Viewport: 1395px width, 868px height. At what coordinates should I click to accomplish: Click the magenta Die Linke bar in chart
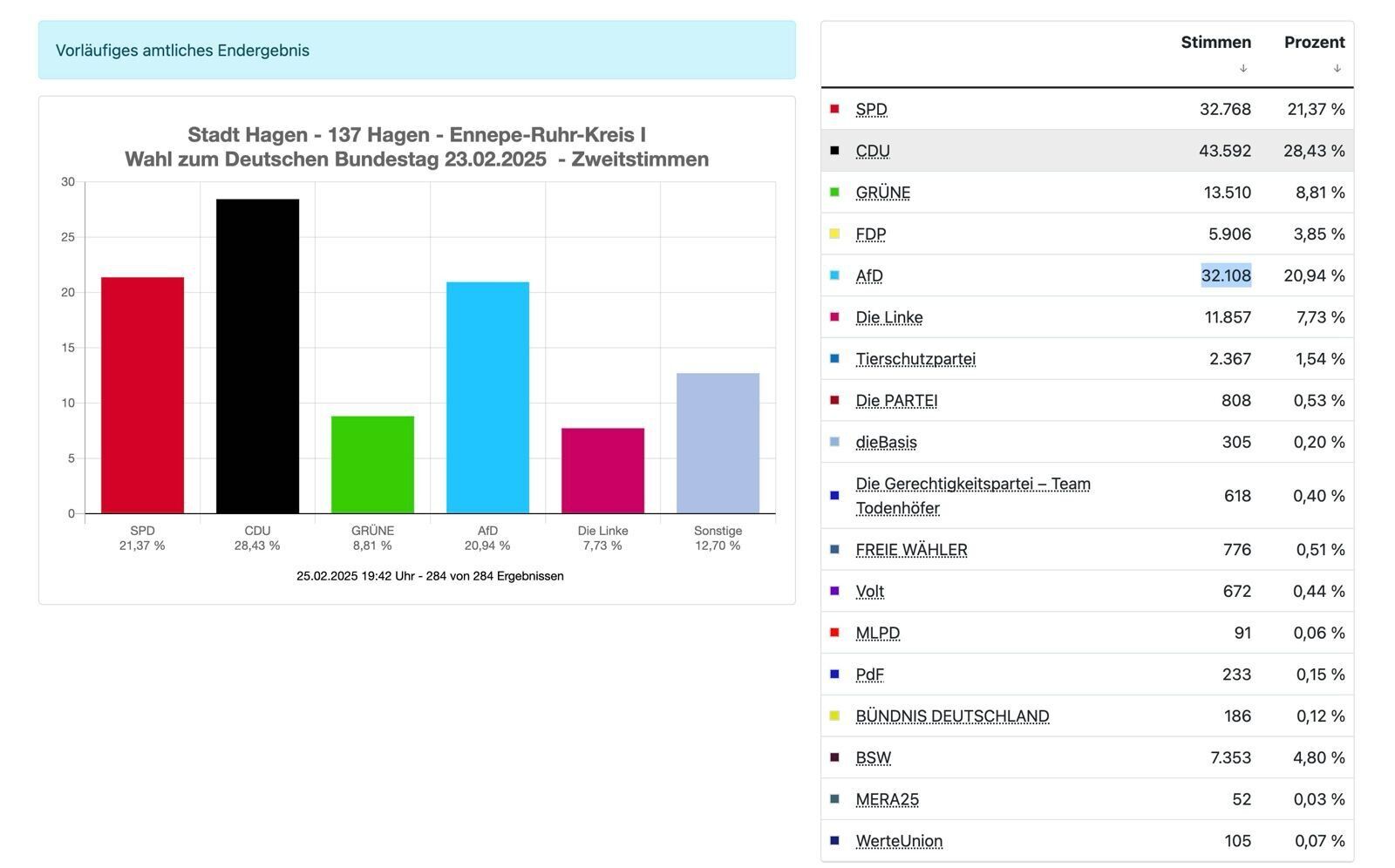click(x=602, y=471)
